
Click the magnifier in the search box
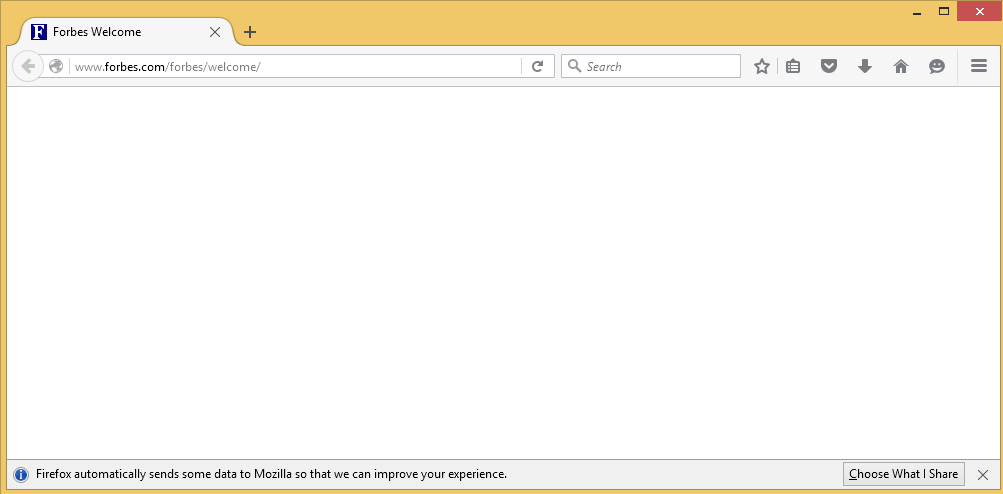(574, 66)
